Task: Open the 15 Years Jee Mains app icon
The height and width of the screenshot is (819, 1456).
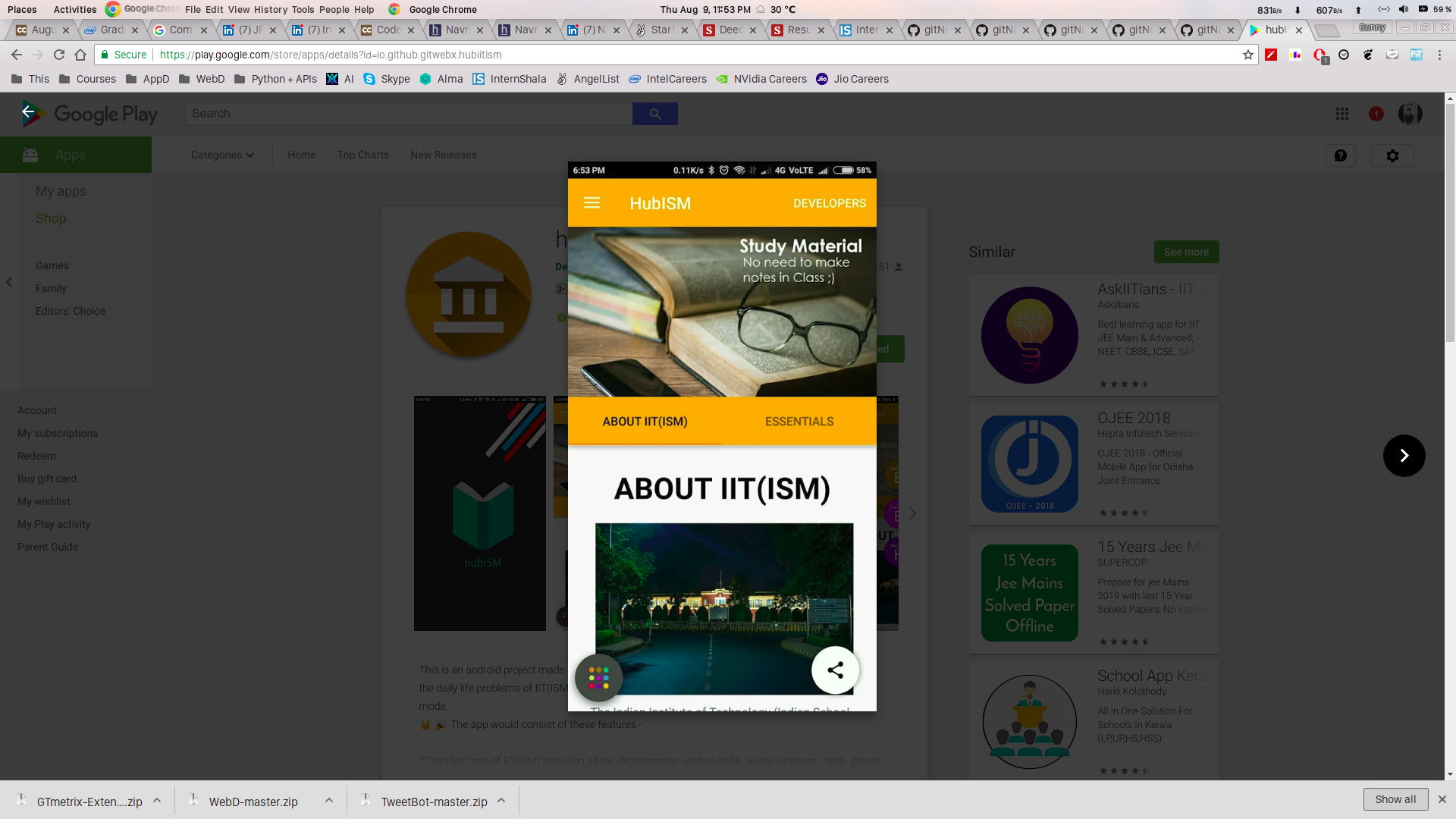Action: tap(1030, 593)
